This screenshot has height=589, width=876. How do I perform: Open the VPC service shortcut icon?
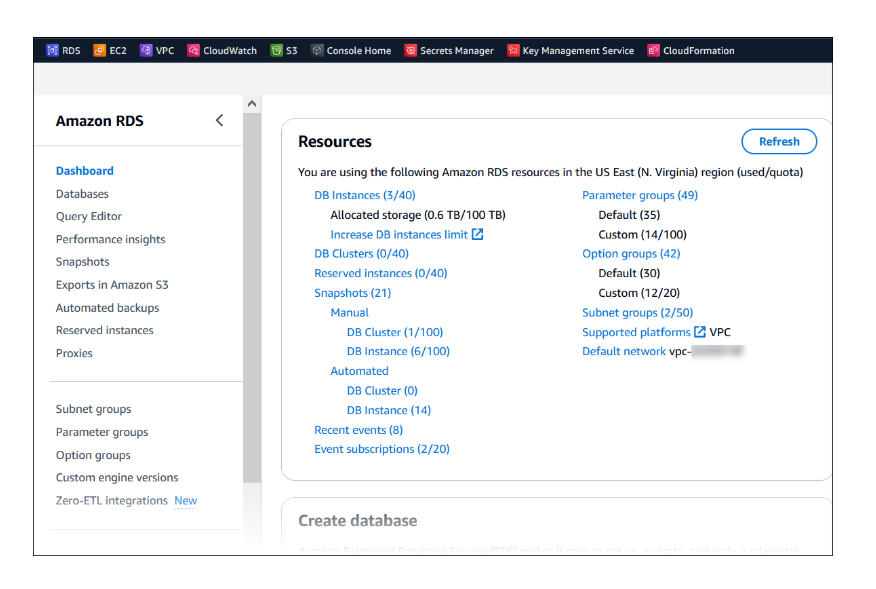[x=146, y=50]
